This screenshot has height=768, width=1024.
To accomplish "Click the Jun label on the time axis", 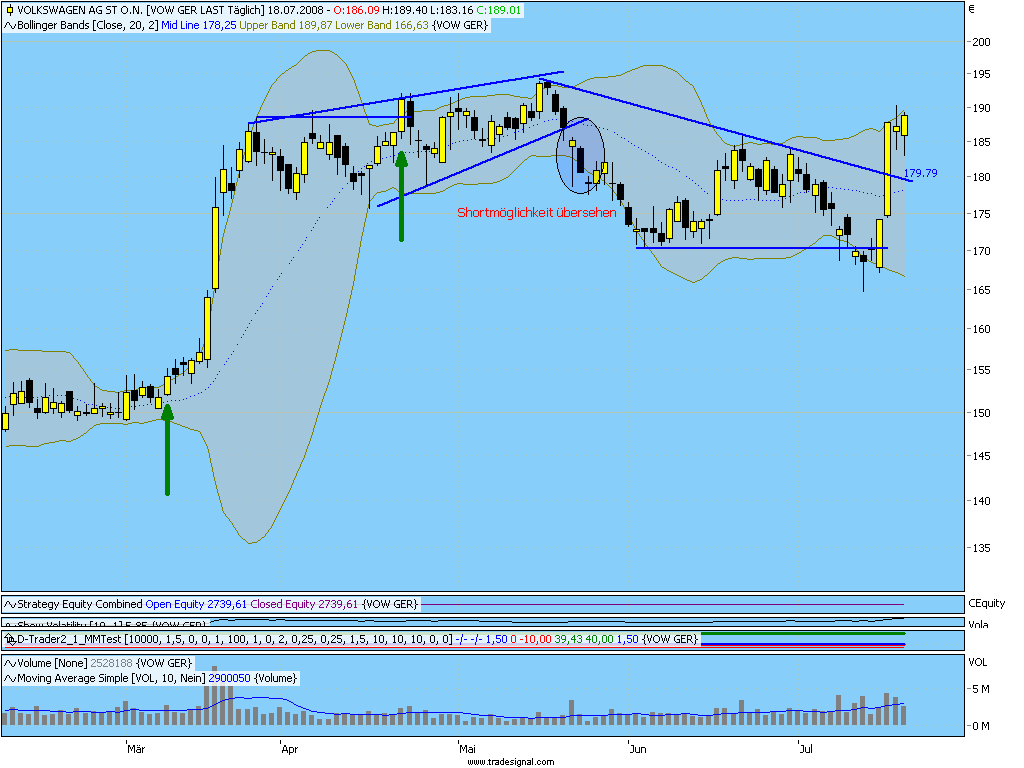I will [637, 749].
